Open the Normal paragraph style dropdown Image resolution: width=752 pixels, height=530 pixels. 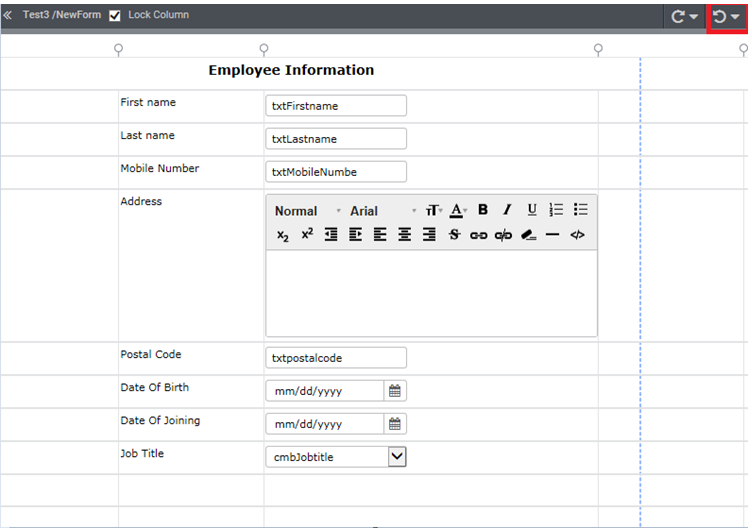coord(307,211)
